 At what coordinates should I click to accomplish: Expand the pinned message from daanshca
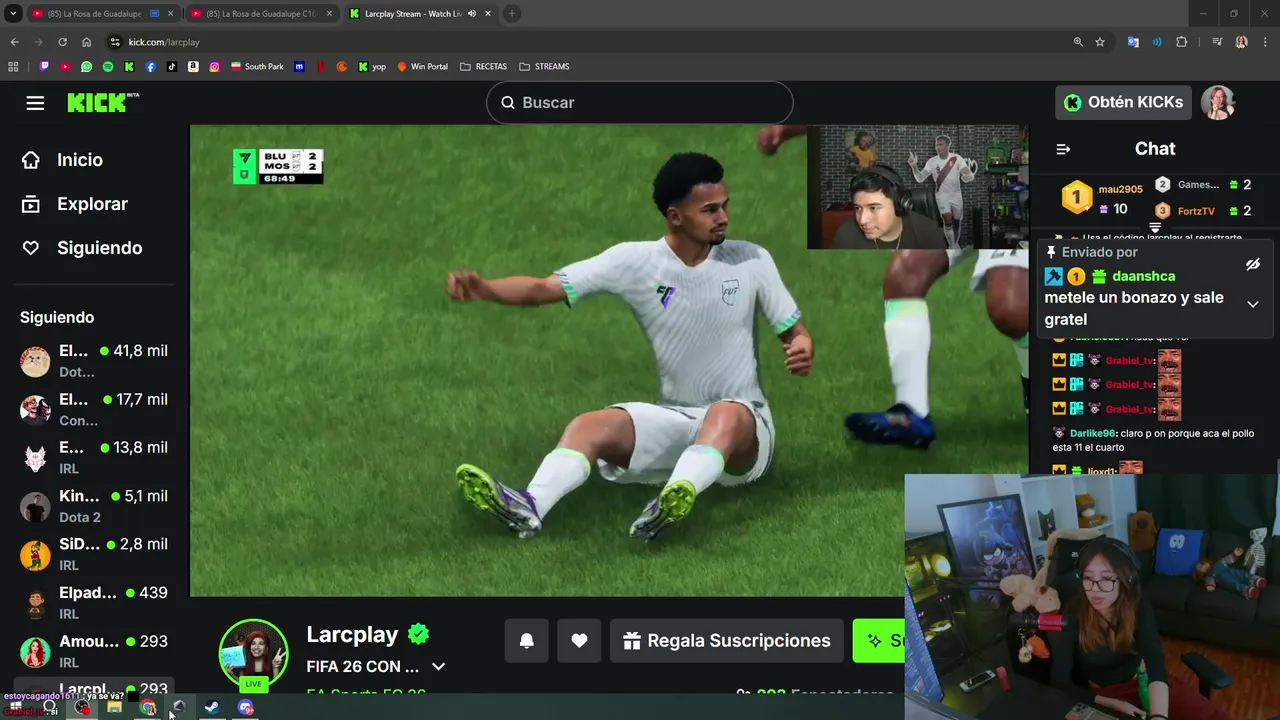[x=1253, y=304]
